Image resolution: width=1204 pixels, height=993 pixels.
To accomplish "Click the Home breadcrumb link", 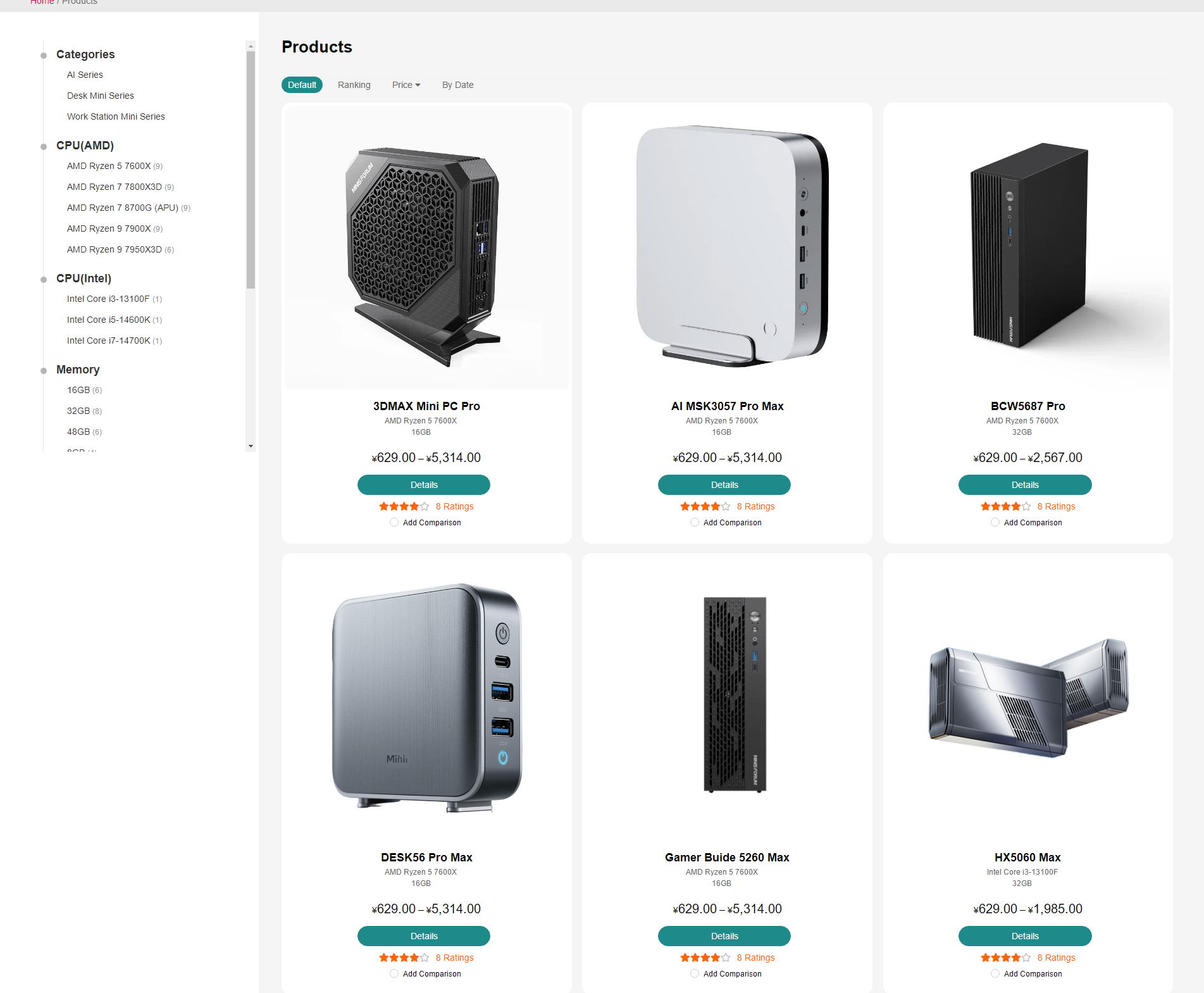I will coord(42,3).
